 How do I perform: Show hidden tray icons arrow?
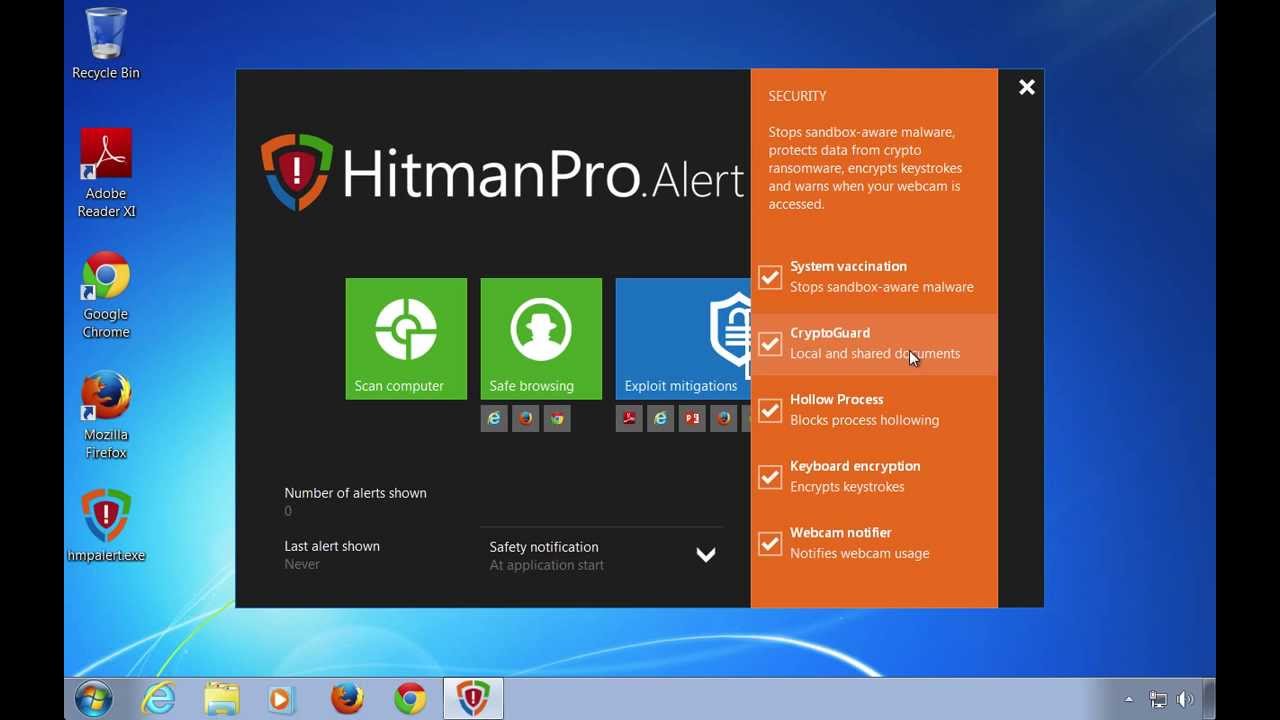point(1129,700)
